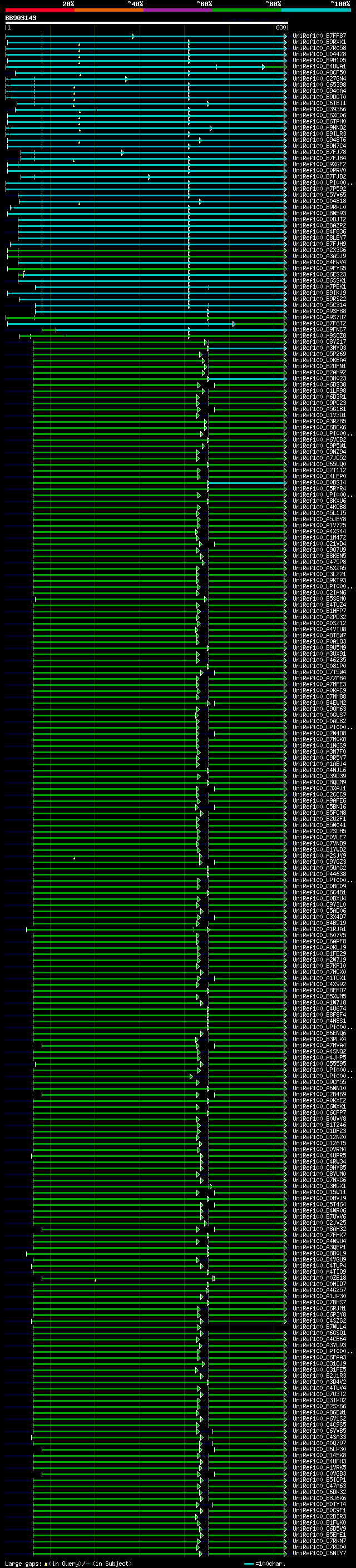The height and width of the screenshot is (1568, 356).
Task: Select label UniRef100_A3MYQ3
Action: click(x=319, y=348)
